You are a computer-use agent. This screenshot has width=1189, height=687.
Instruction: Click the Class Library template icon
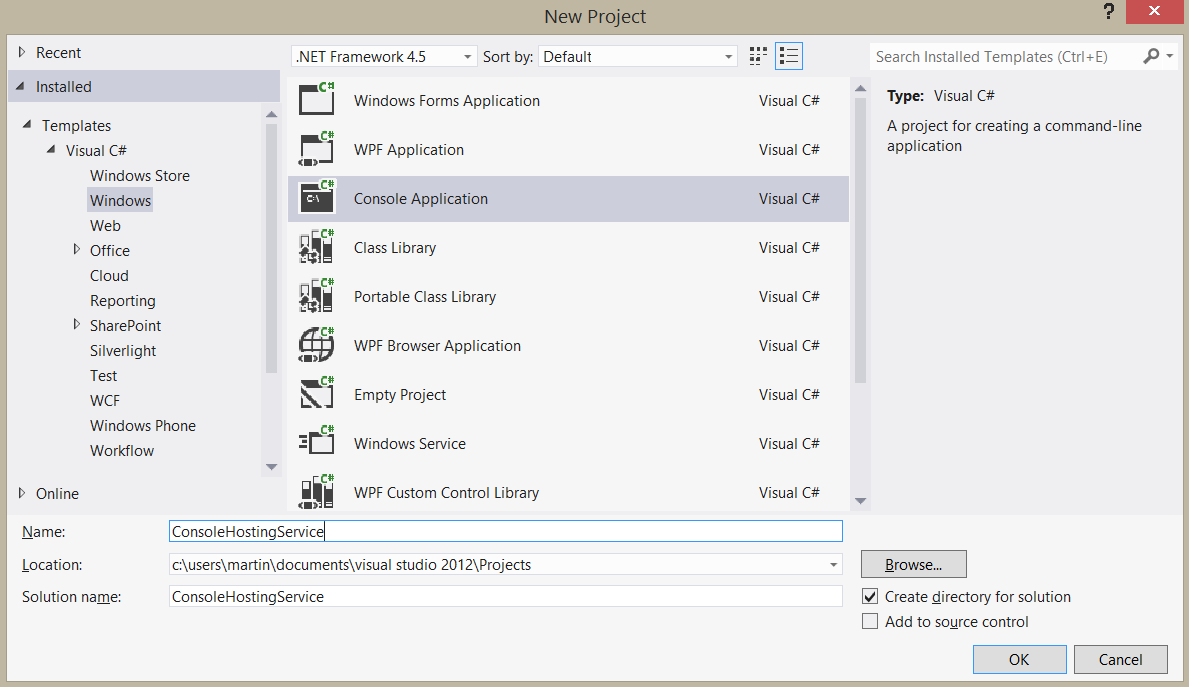[316, 246]
